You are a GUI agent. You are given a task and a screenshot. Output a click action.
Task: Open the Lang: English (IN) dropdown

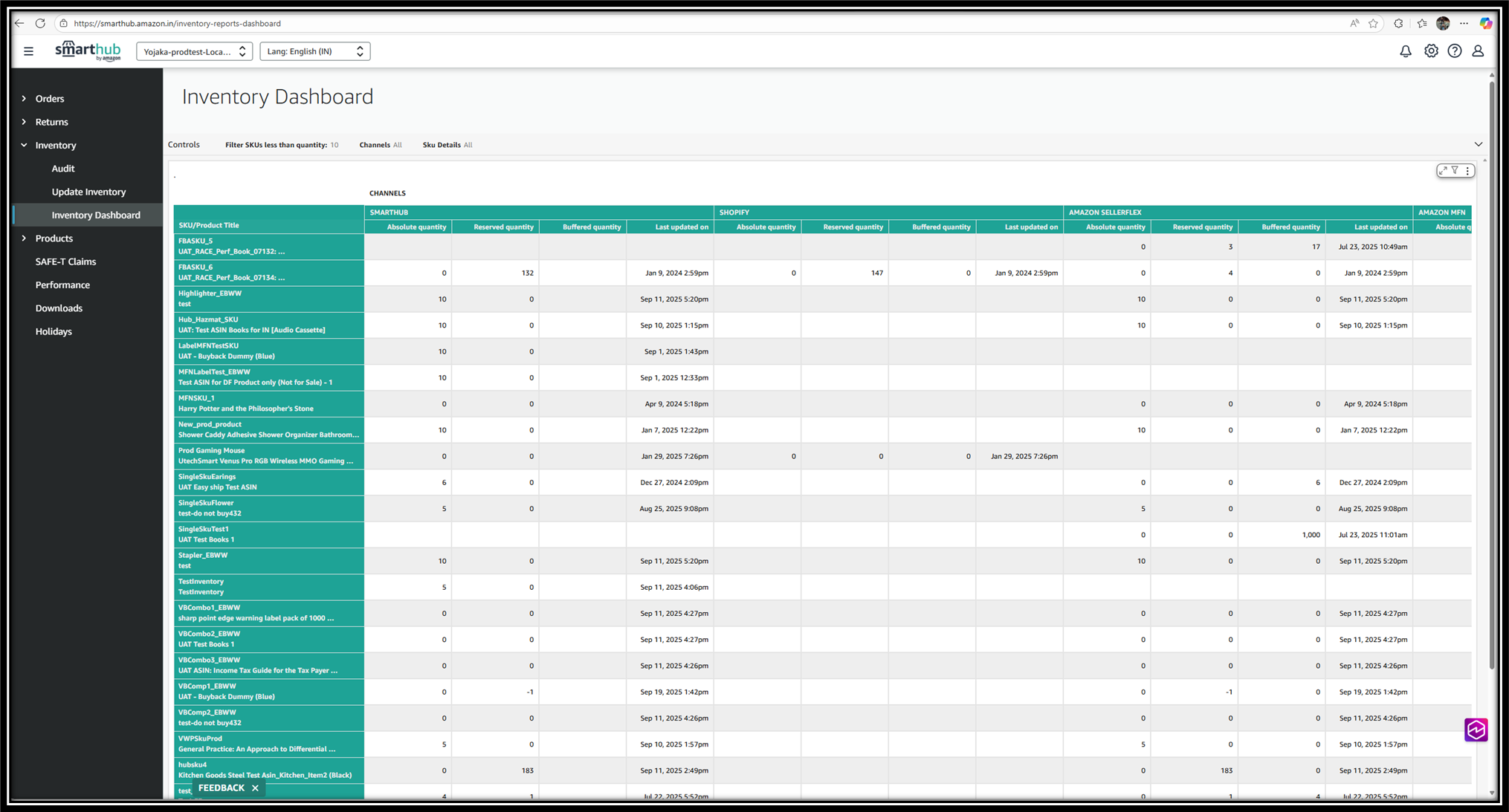tap(314, 51)
